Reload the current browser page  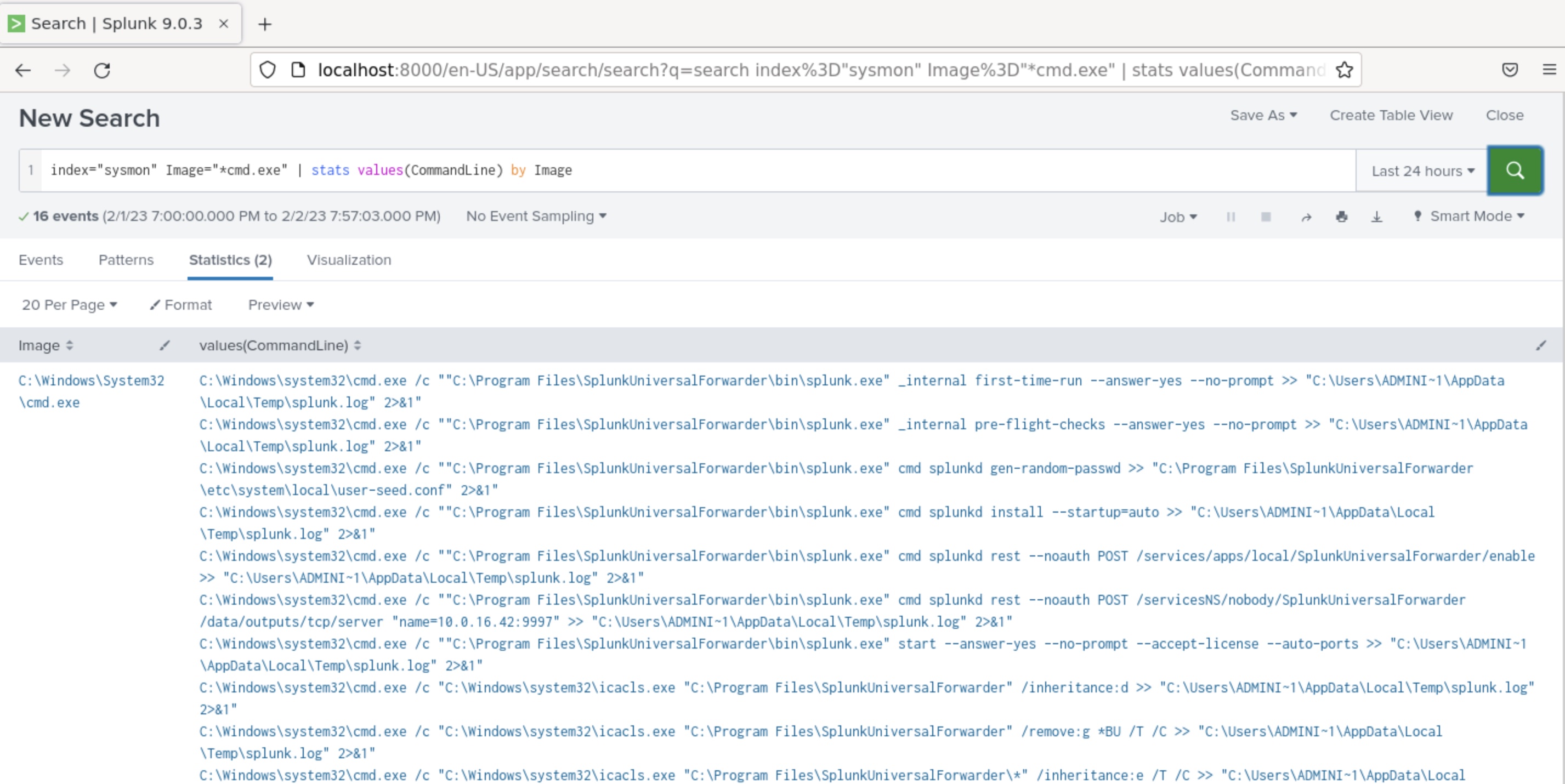click(x=102, y=70)
